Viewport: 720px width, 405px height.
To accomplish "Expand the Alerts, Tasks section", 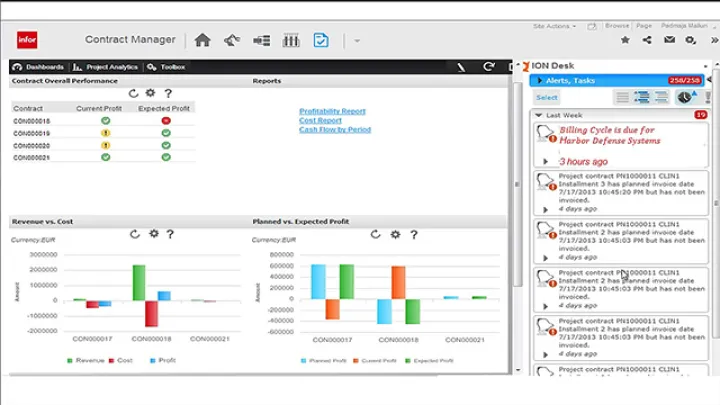I will [x=540, y=80].
